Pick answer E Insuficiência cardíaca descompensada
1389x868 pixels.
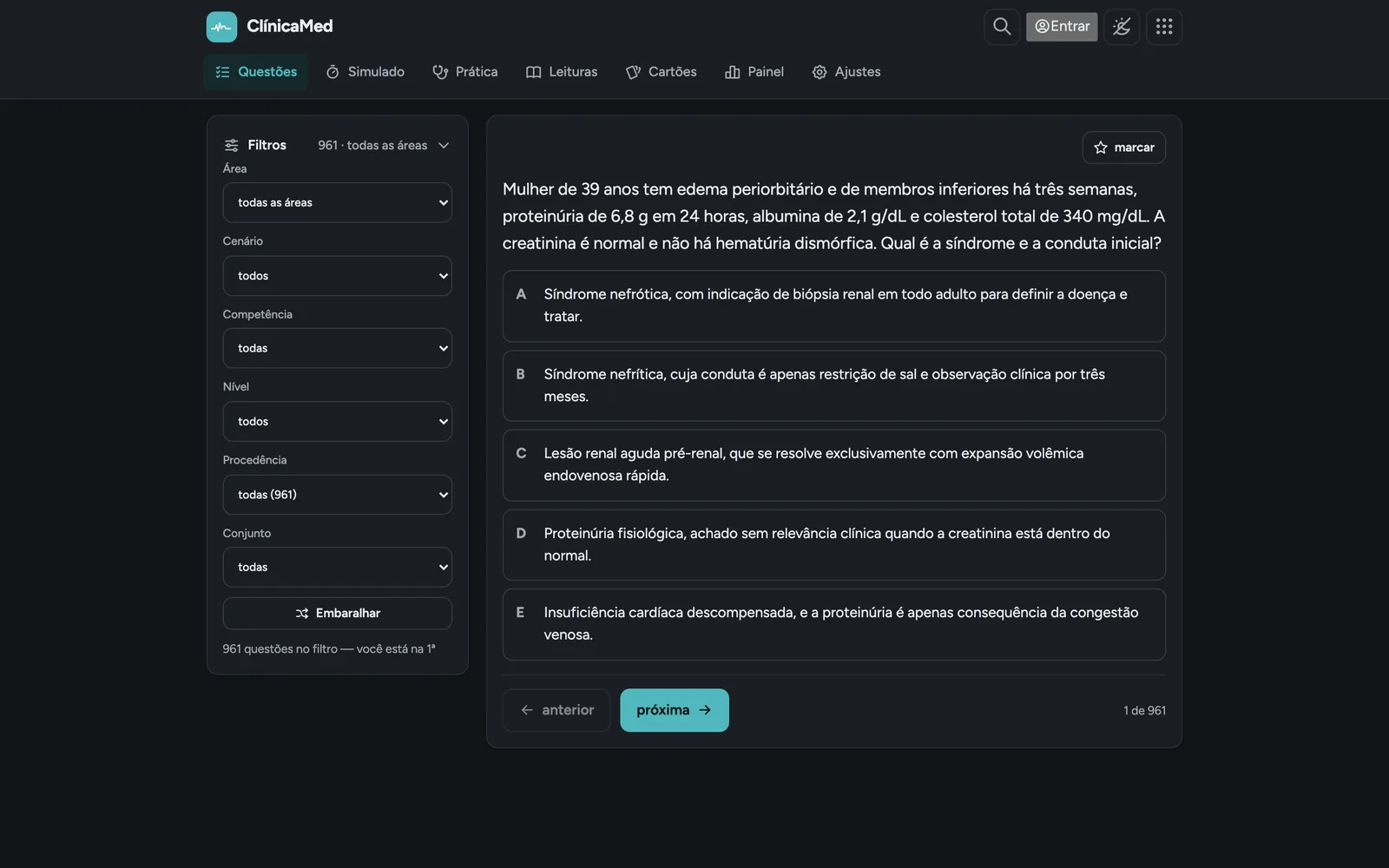[x=834, y=624]
